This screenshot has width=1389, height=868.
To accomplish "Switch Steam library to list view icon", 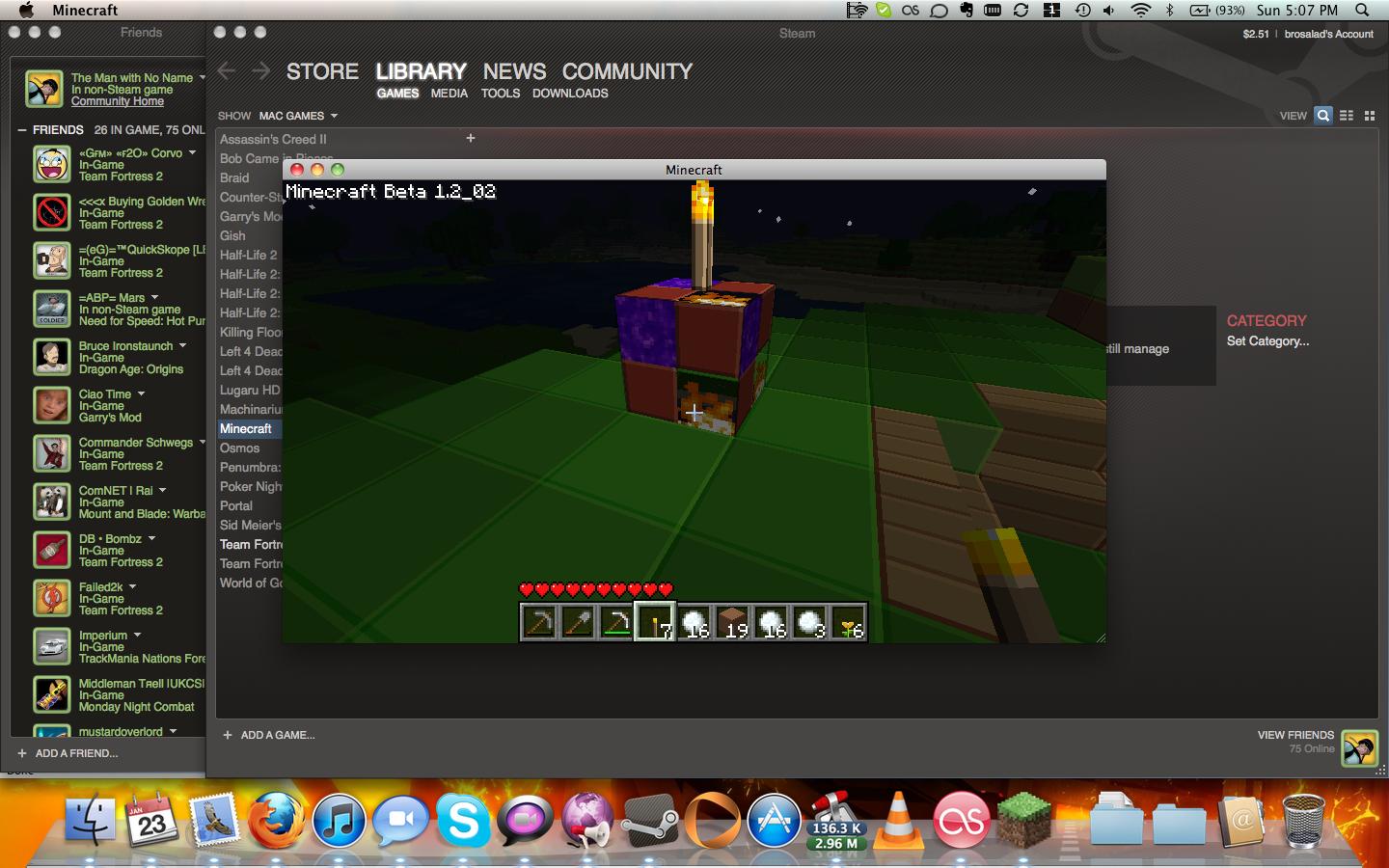I will [x=1347, y=116].
